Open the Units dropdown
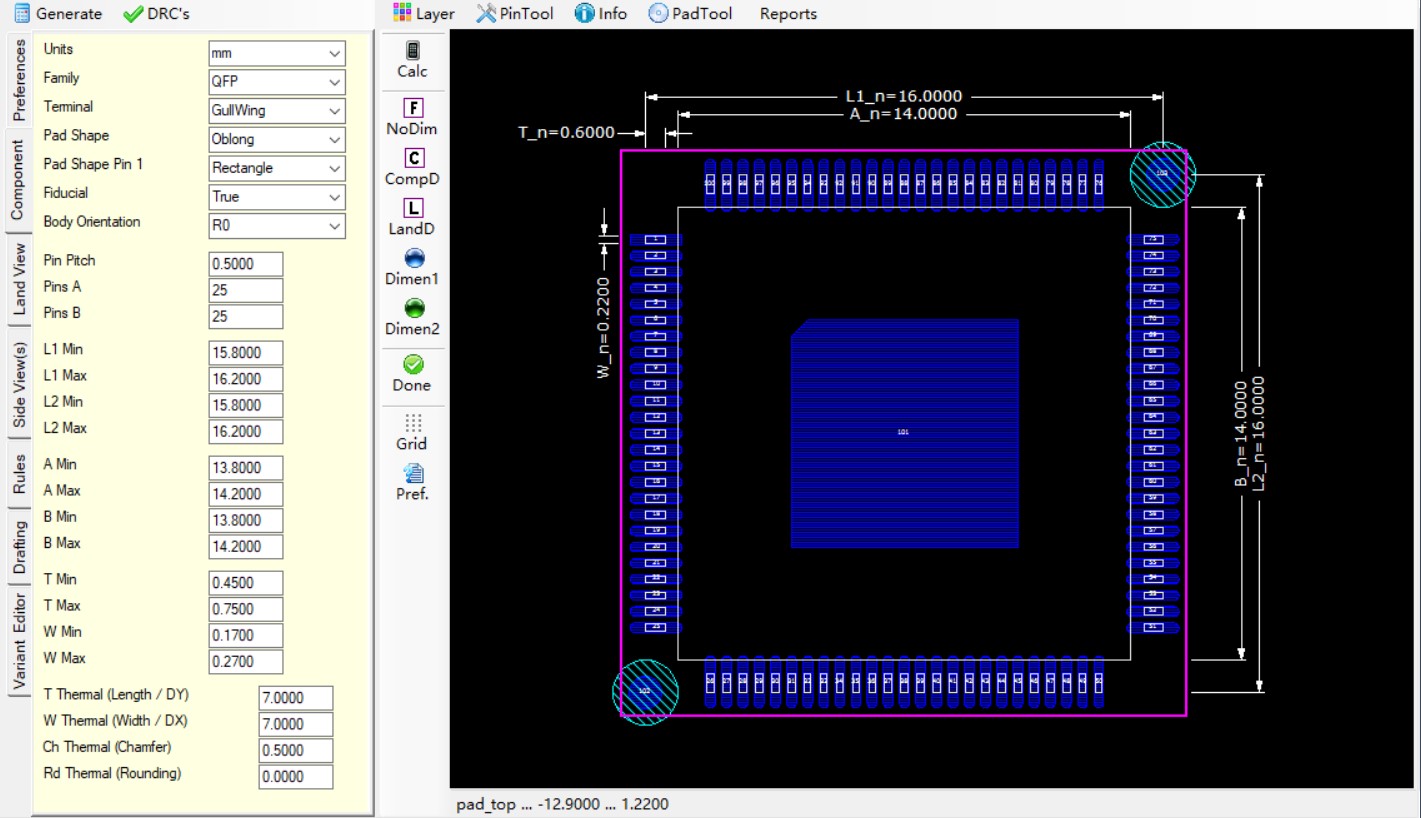 pos(276,52)
